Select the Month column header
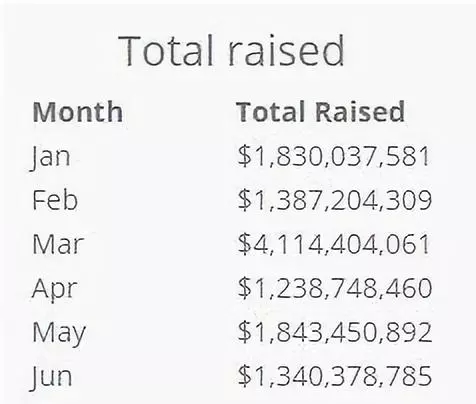This screenshot has height=404, width=476. coord(78,112)
